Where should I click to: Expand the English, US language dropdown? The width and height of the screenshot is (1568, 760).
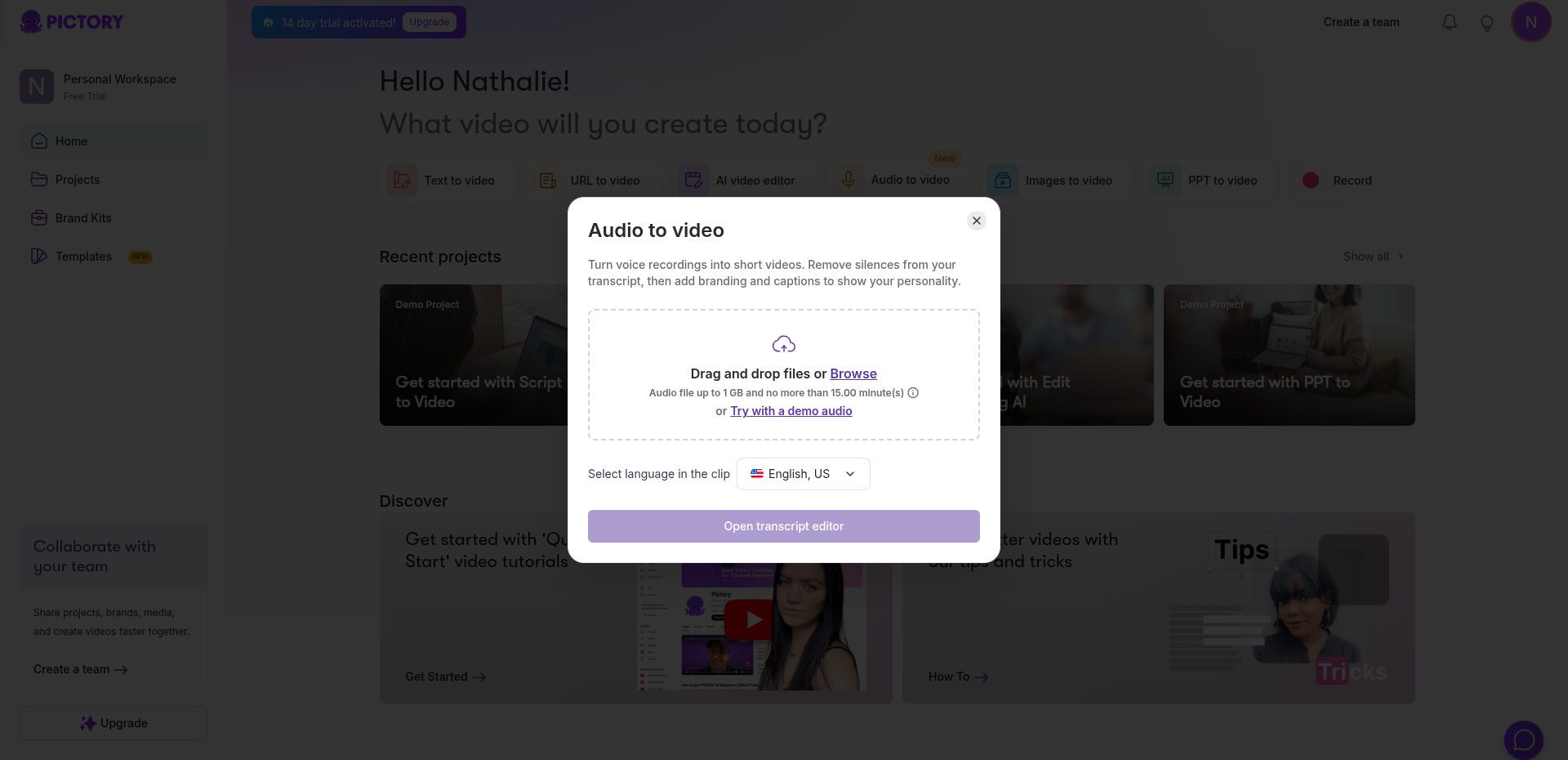click(x=803, y=474)
